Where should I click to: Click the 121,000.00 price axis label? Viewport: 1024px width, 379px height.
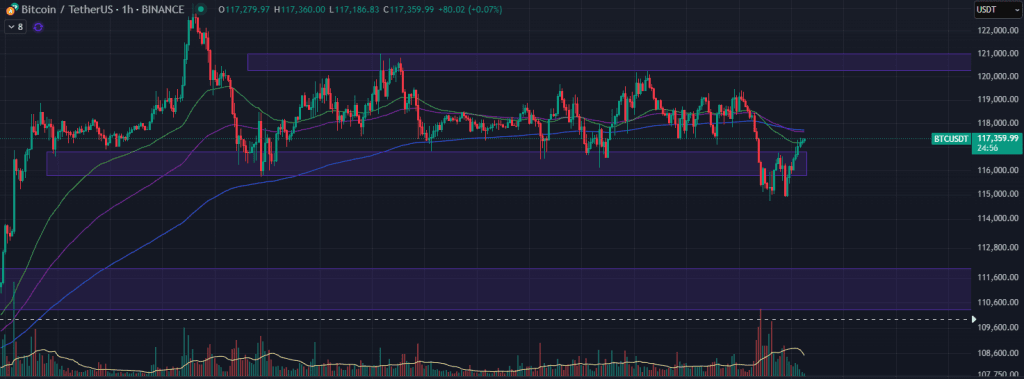pyautogui.click(x=999, y=54)
